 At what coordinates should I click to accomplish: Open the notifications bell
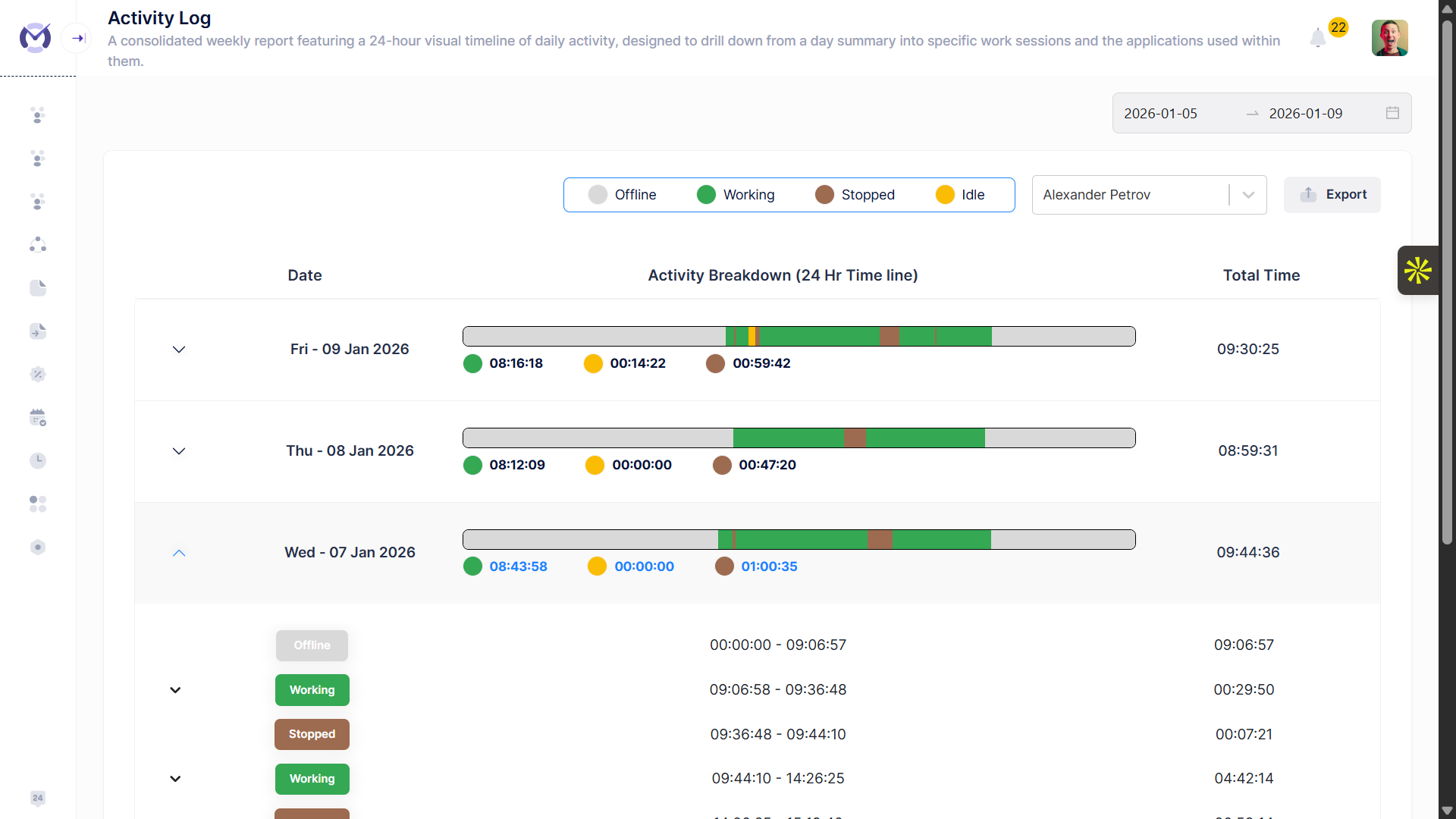[x=1318, y=38]
